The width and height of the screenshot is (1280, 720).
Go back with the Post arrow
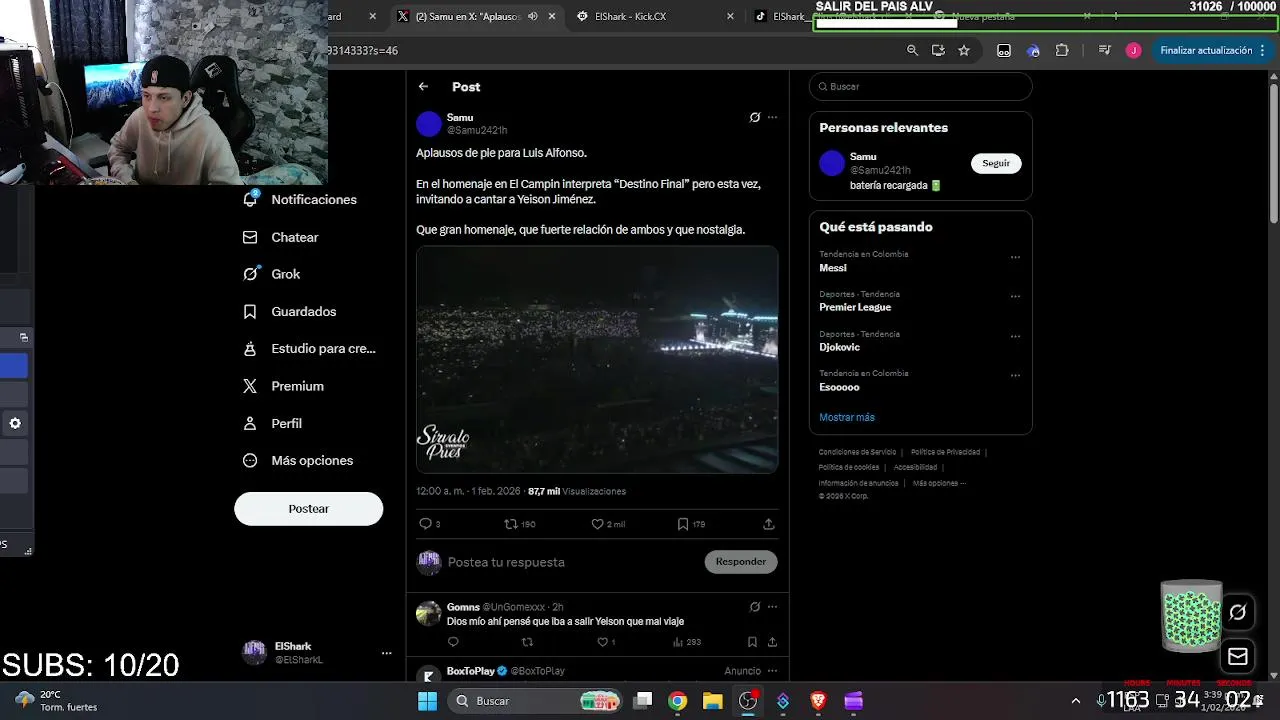pos(424,87)
